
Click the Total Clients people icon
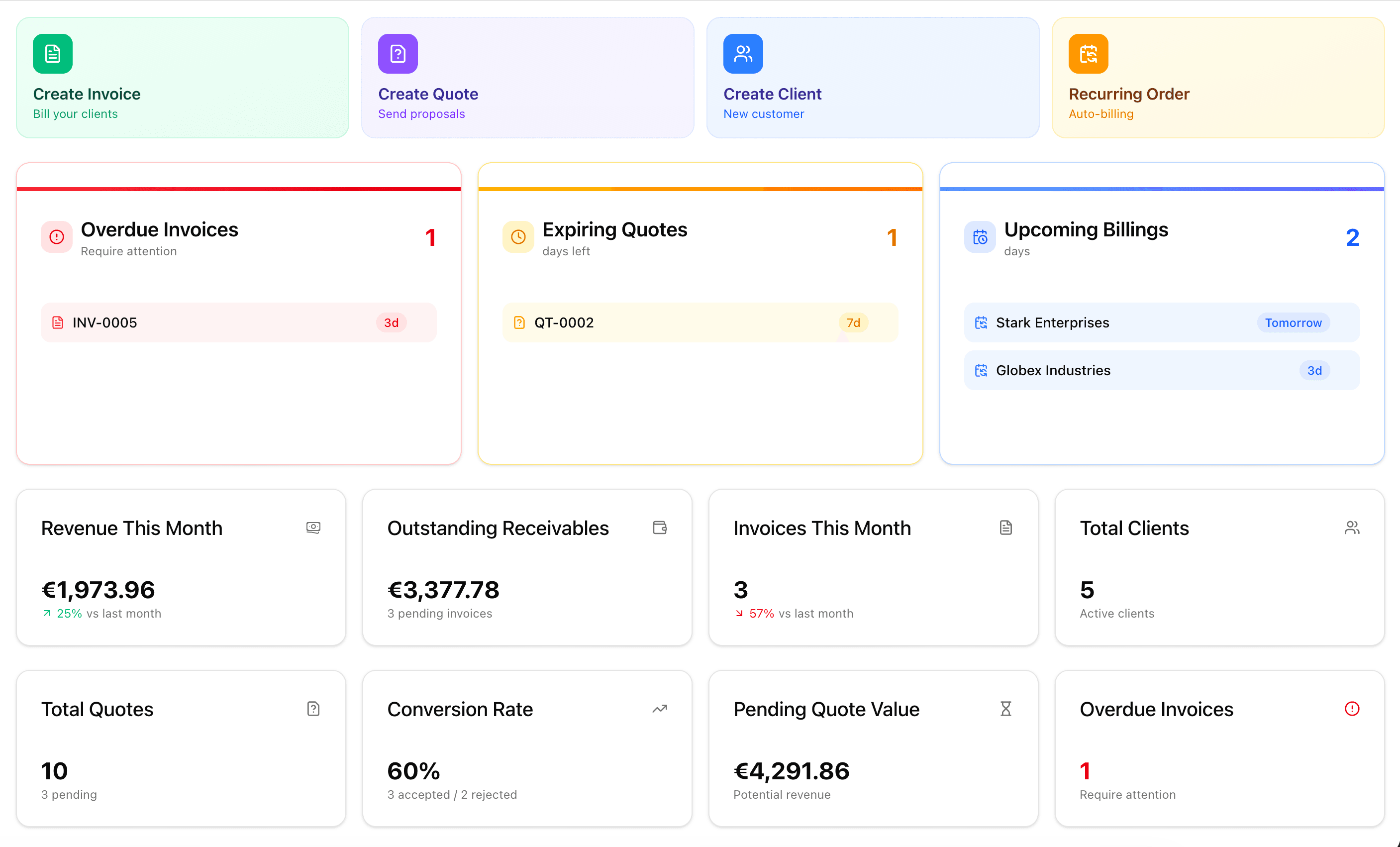1352,528
